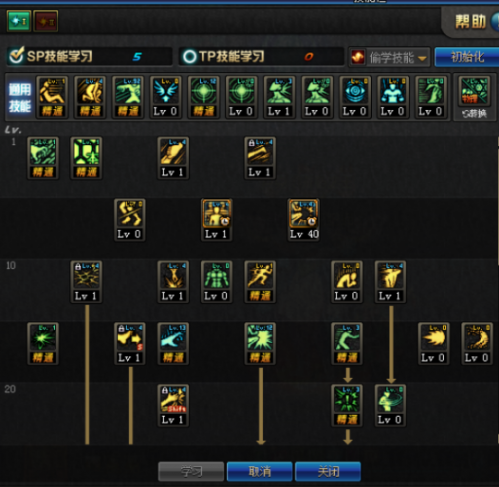Select the 通用技能 category tab
The image size is (499, 487).
[x=20, y=97]
